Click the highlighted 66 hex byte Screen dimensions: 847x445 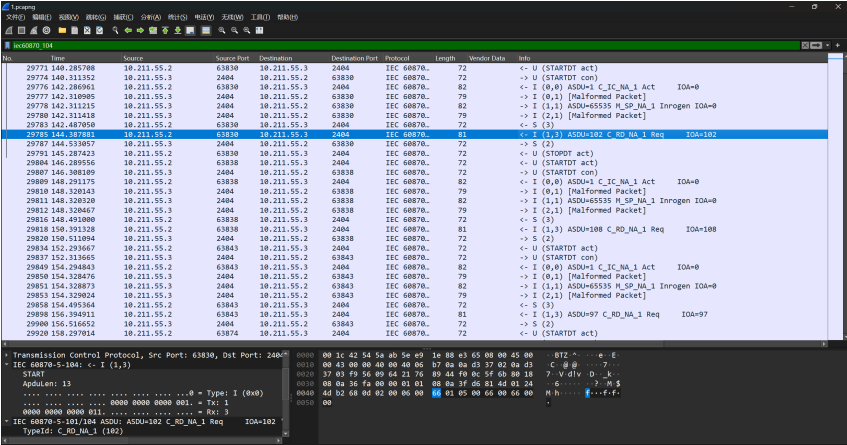click(x=436, y=393)
